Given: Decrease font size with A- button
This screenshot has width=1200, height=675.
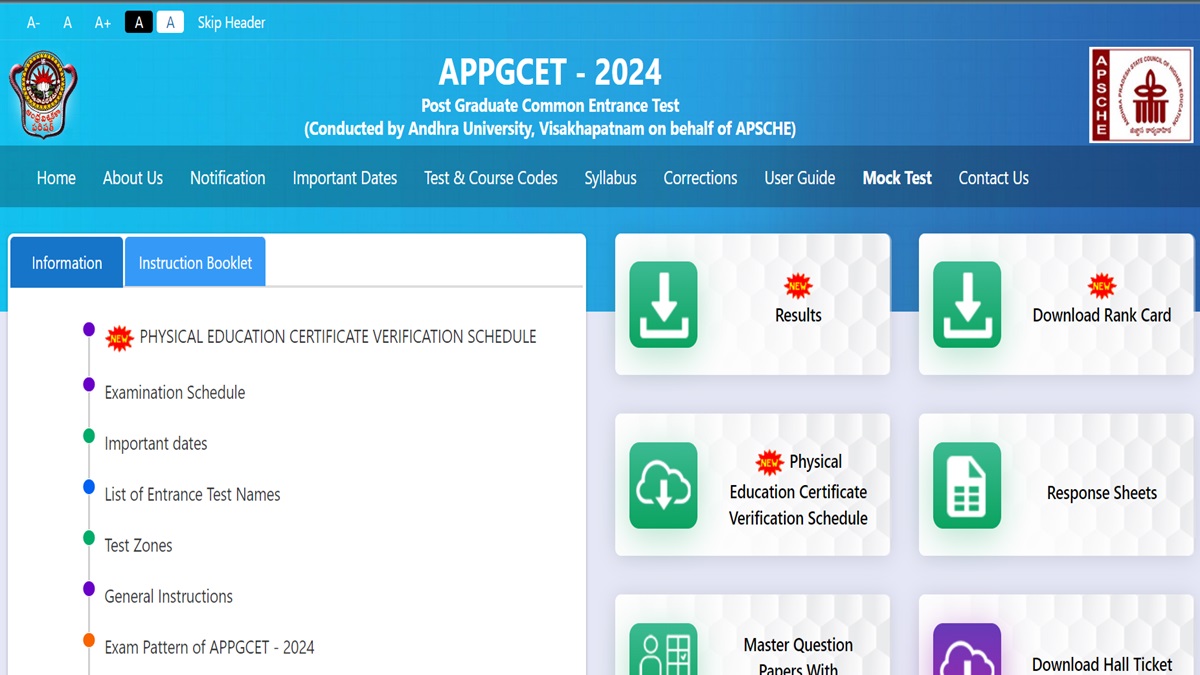Looking at the screenshot, I should pos(33,22).
